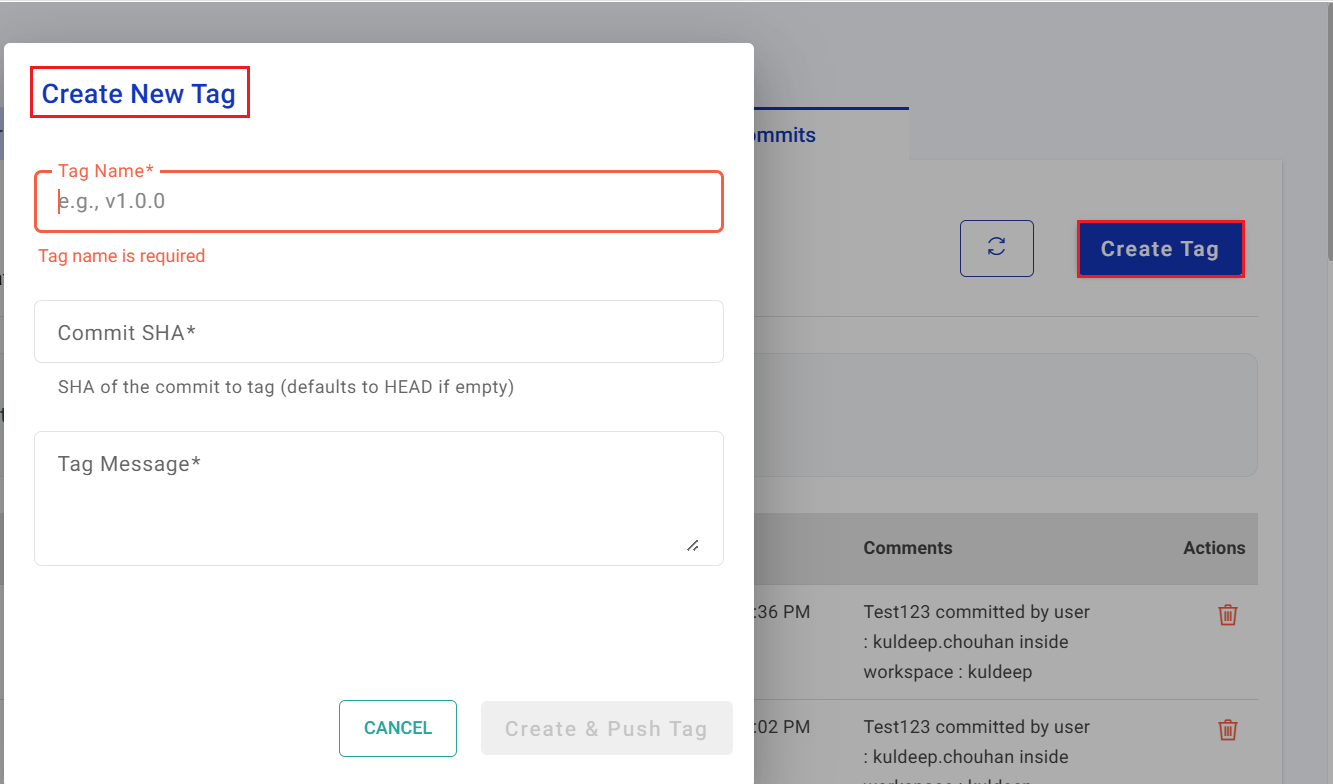Click the Actions column header

click(1213, 548)
